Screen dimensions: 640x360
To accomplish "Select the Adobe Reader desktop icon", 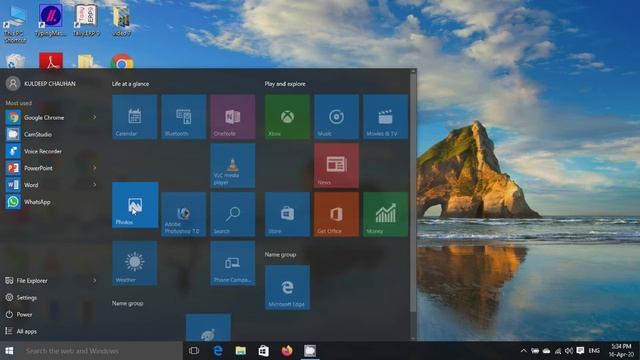I will pos(51,61).
